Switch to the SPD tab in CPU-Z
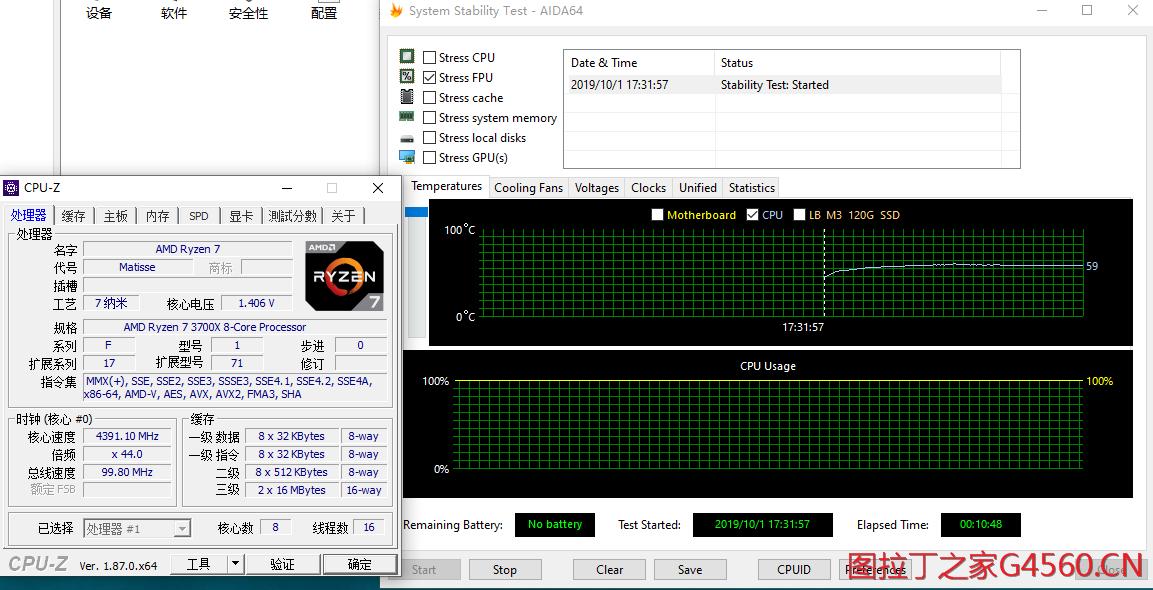 coord(198,214)
